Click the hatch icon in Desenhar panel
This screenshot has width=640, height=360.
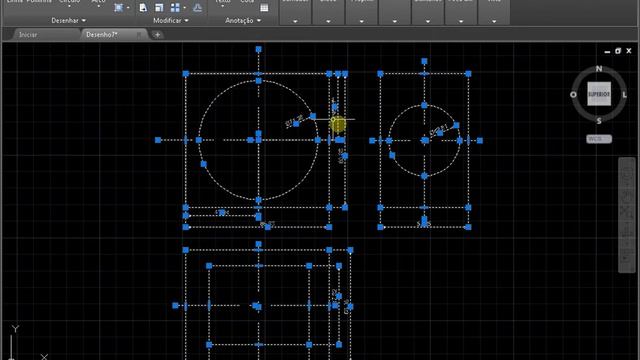tap(119, 7)
